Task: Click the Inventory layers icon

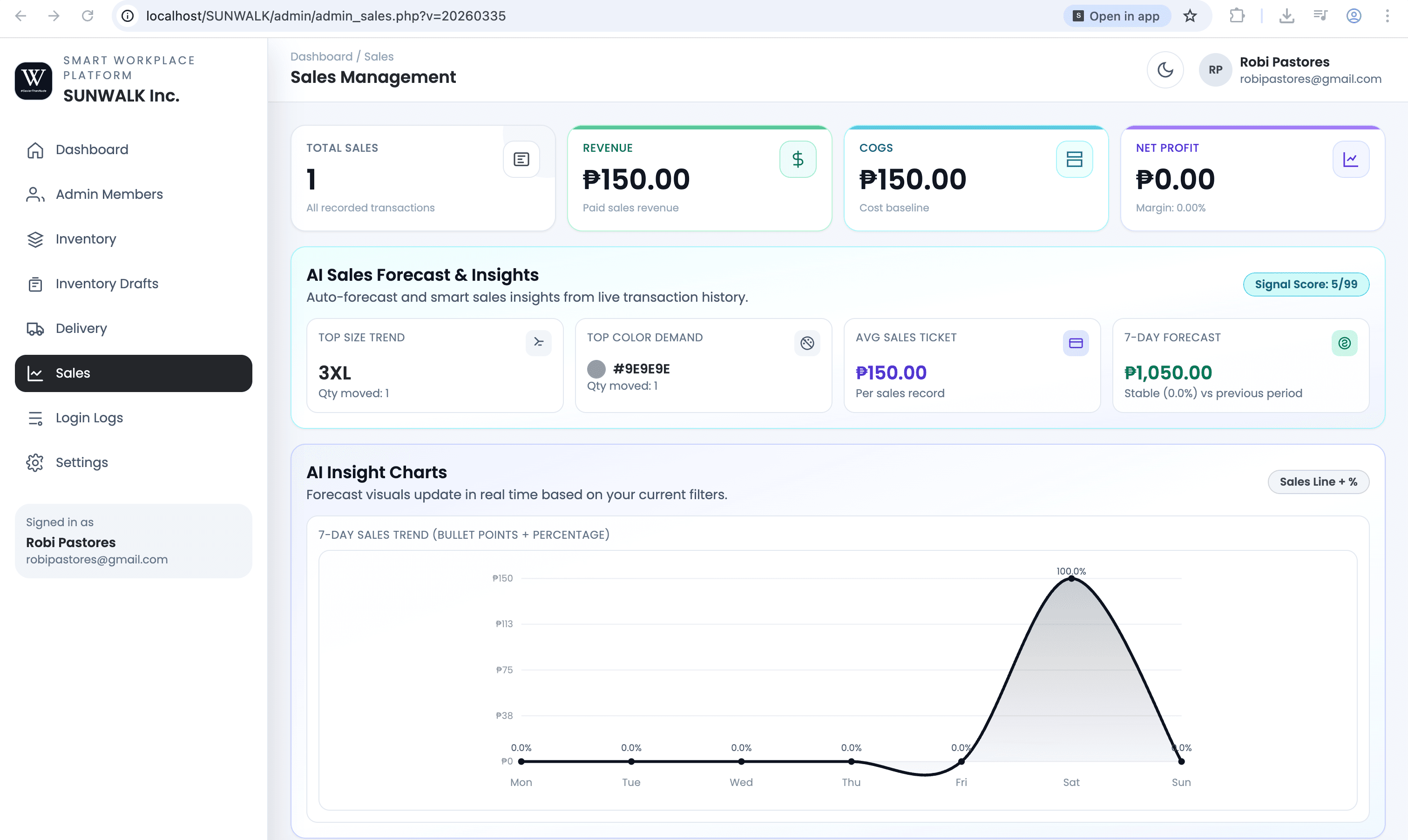Action: [35, 239]
